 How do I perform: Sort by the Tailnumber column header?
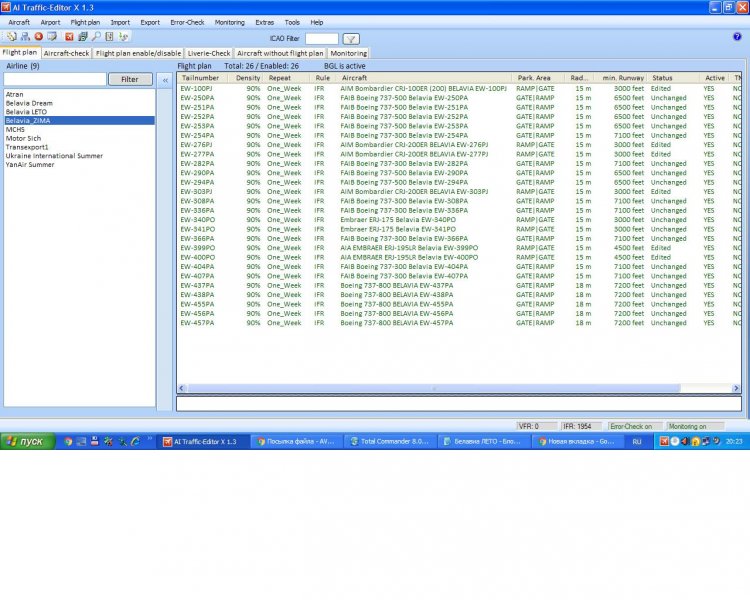(x=203, y=78)
